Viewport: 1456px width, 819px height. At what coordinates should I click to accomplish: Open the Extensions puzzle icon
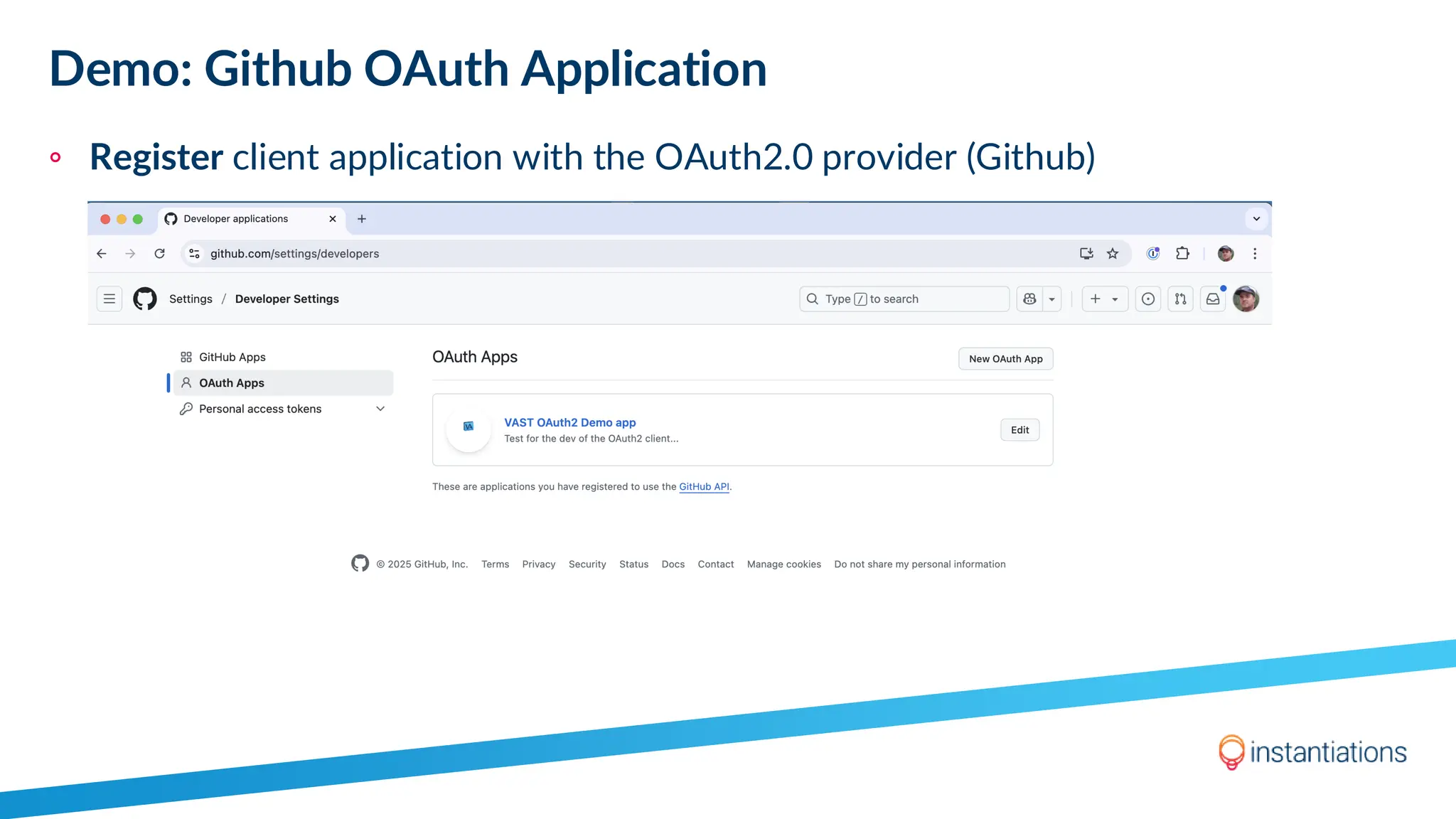[x=1182, y=254]
